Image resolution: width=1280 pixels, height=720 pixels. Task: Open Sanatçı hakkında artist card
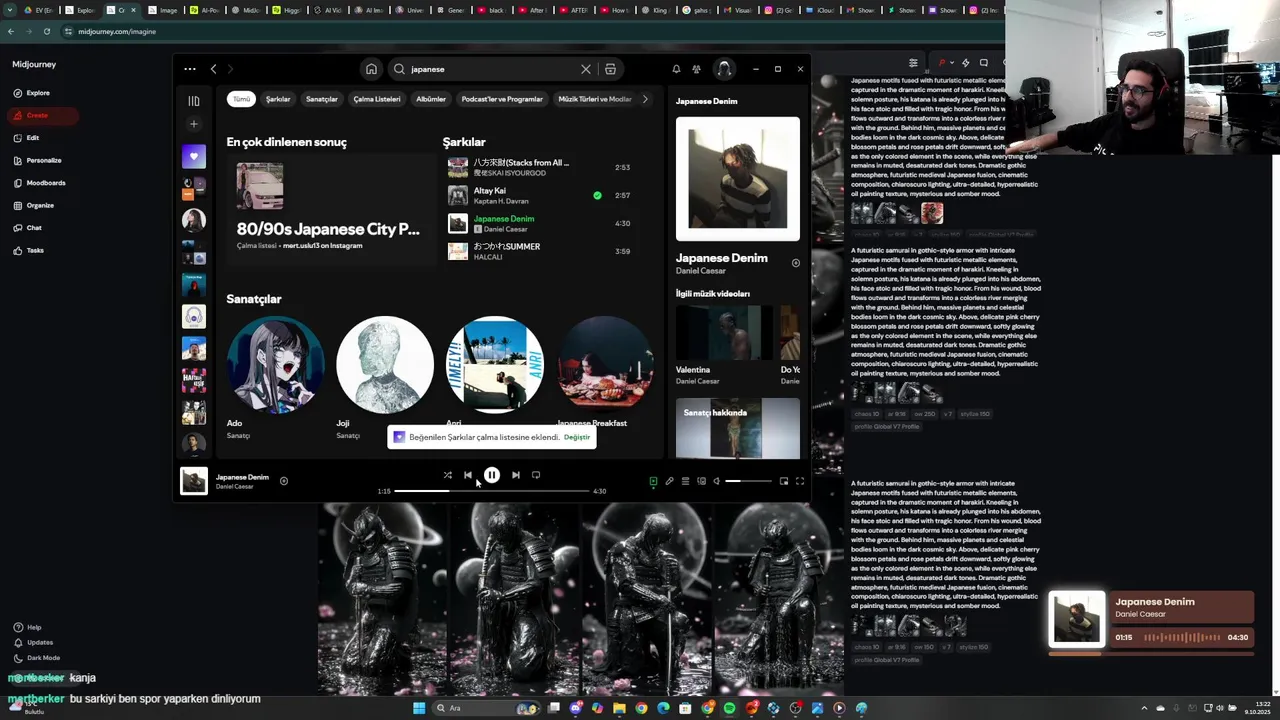tap(738, 428)
